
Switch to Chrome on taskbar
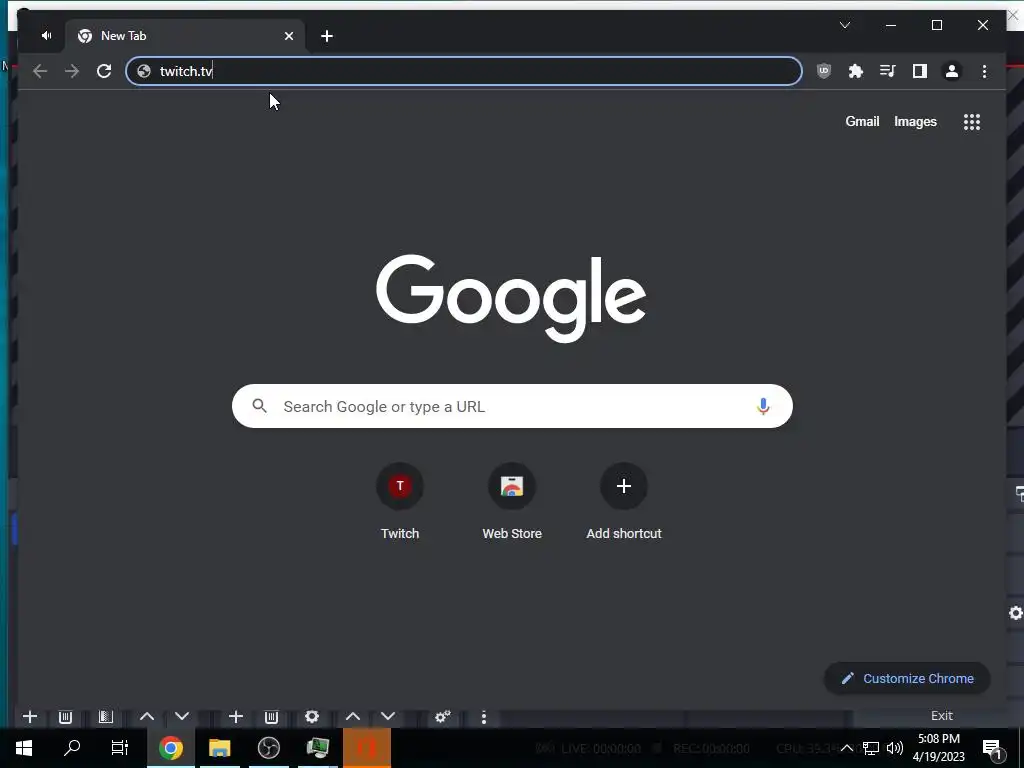click(x=171, y=748)
